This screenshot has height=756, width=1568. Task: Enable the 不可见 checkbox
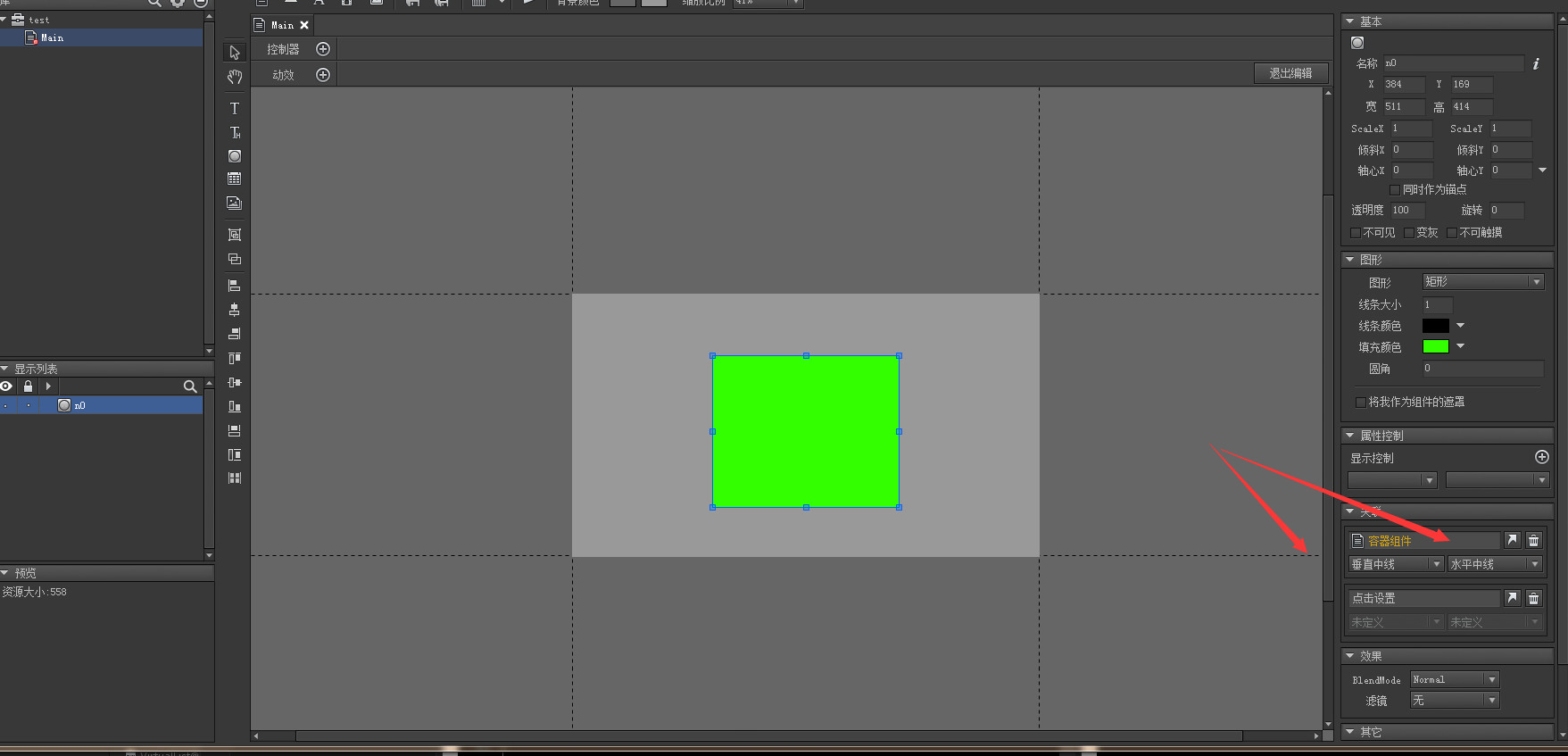[x=1356, y=233]
